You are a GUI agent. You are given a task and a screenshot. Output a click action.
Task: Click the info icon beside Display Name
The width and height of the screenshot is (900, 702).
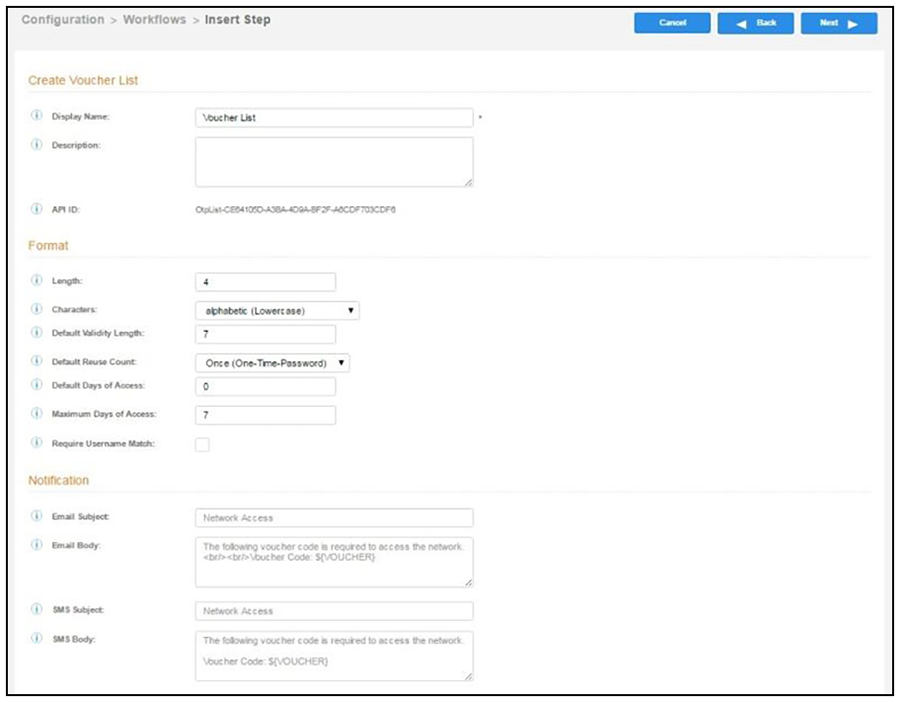(x=36, y=115)
